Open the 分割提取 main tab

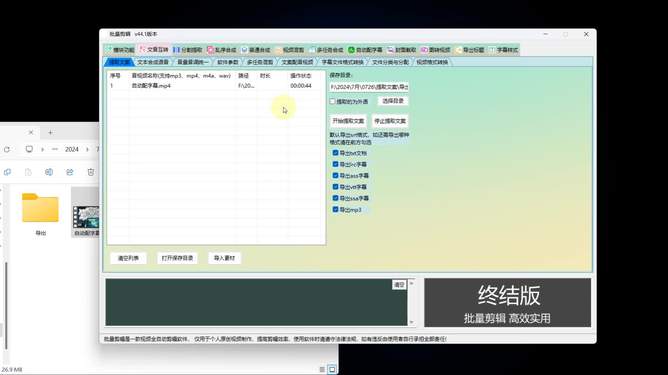point(187,50)
